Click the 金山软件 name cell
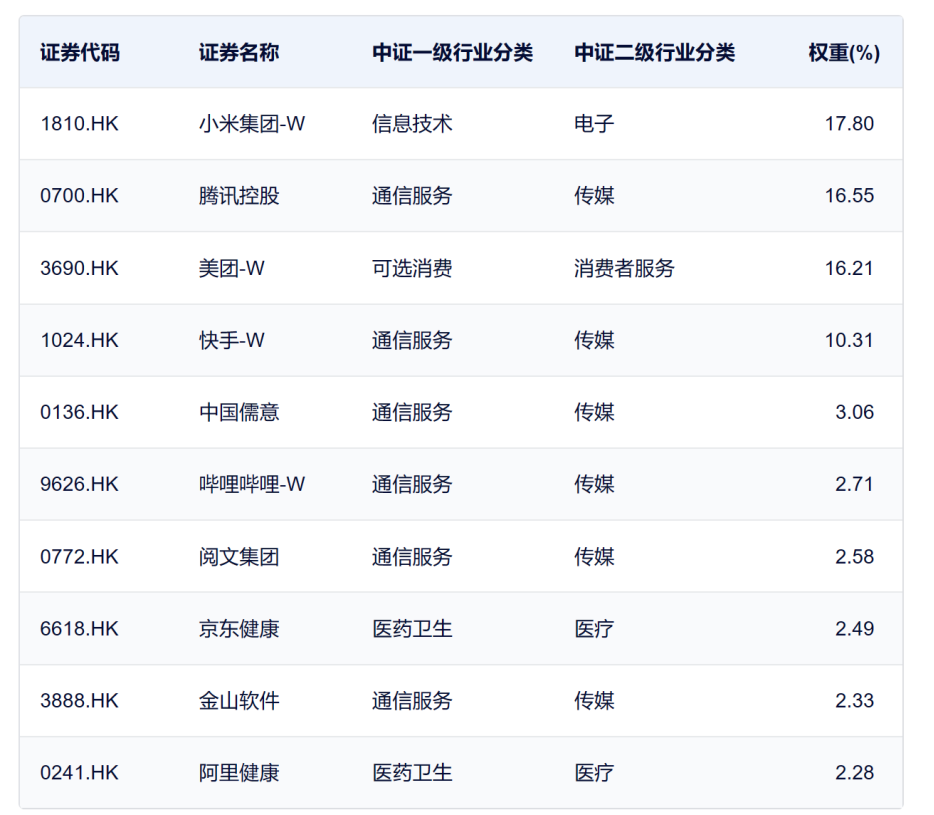This screenshot has width=934, height=815. click(x=239, y=701)
